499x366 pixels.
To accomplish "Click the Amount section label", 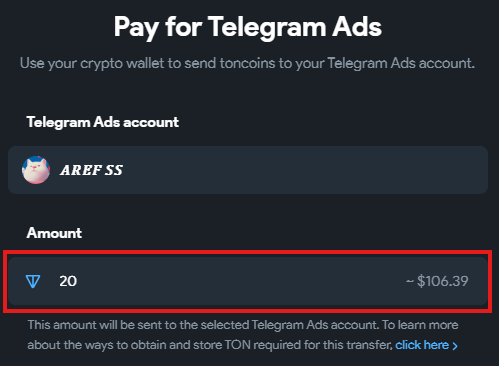I will 54,233.
